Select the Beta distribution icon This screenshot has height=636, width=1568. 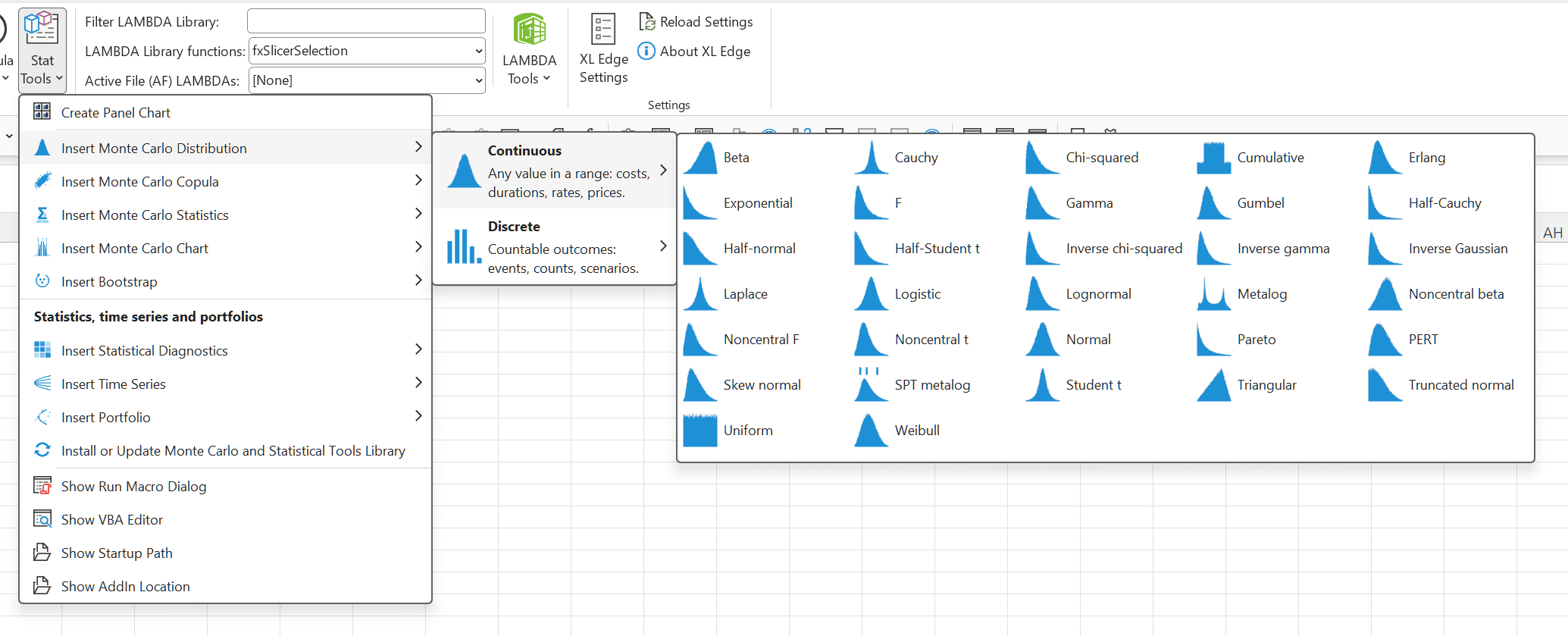(699, 158)
